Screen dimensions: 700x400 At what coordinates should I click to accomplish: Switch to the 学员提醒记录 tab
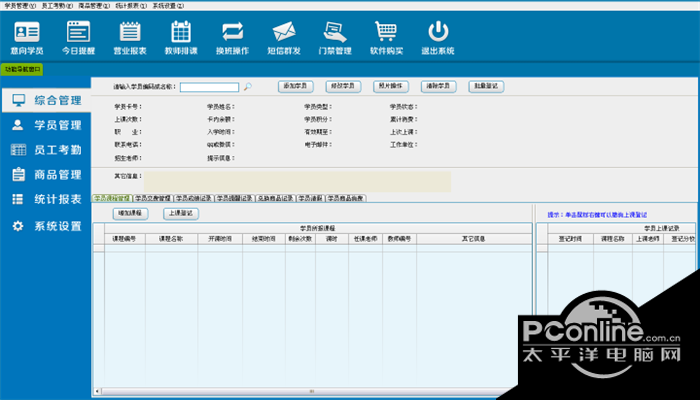pos(235,198)
